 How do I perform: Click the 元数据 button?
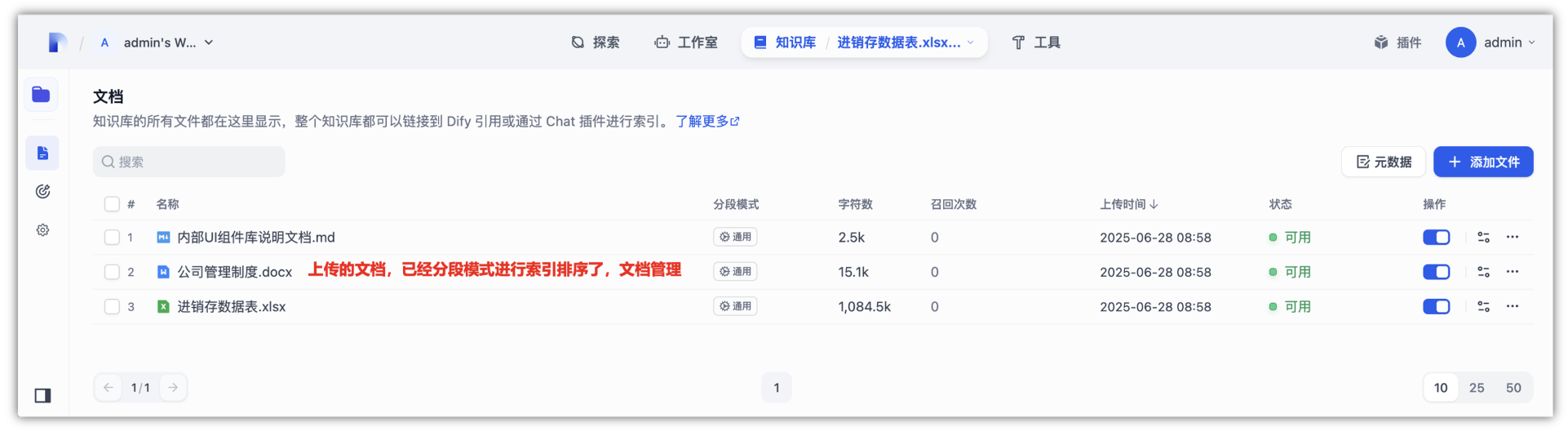1384,162
